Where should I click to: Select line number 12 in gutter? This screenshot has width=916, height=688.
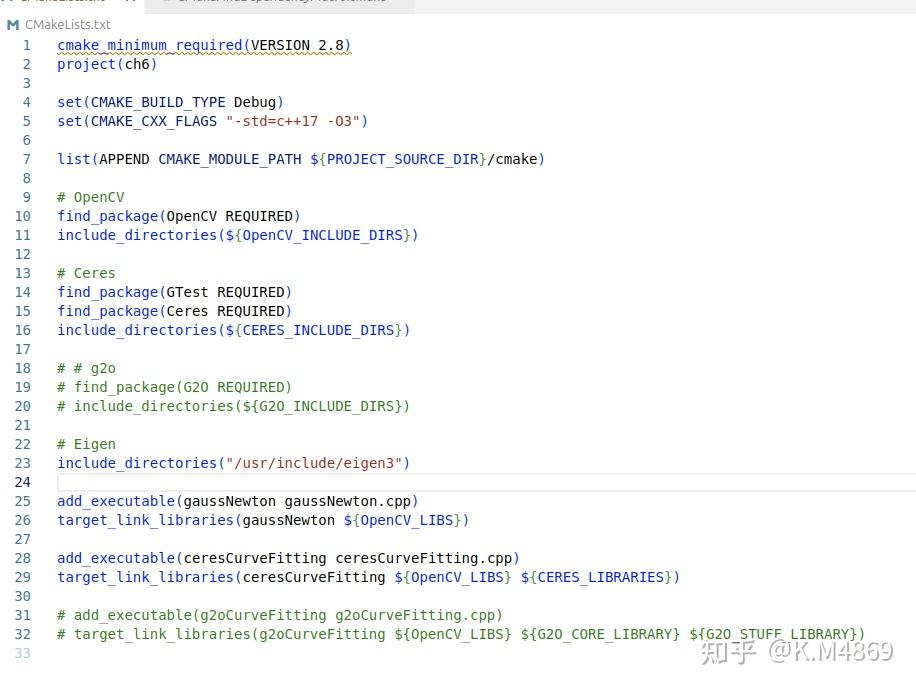tap(23, 254)
